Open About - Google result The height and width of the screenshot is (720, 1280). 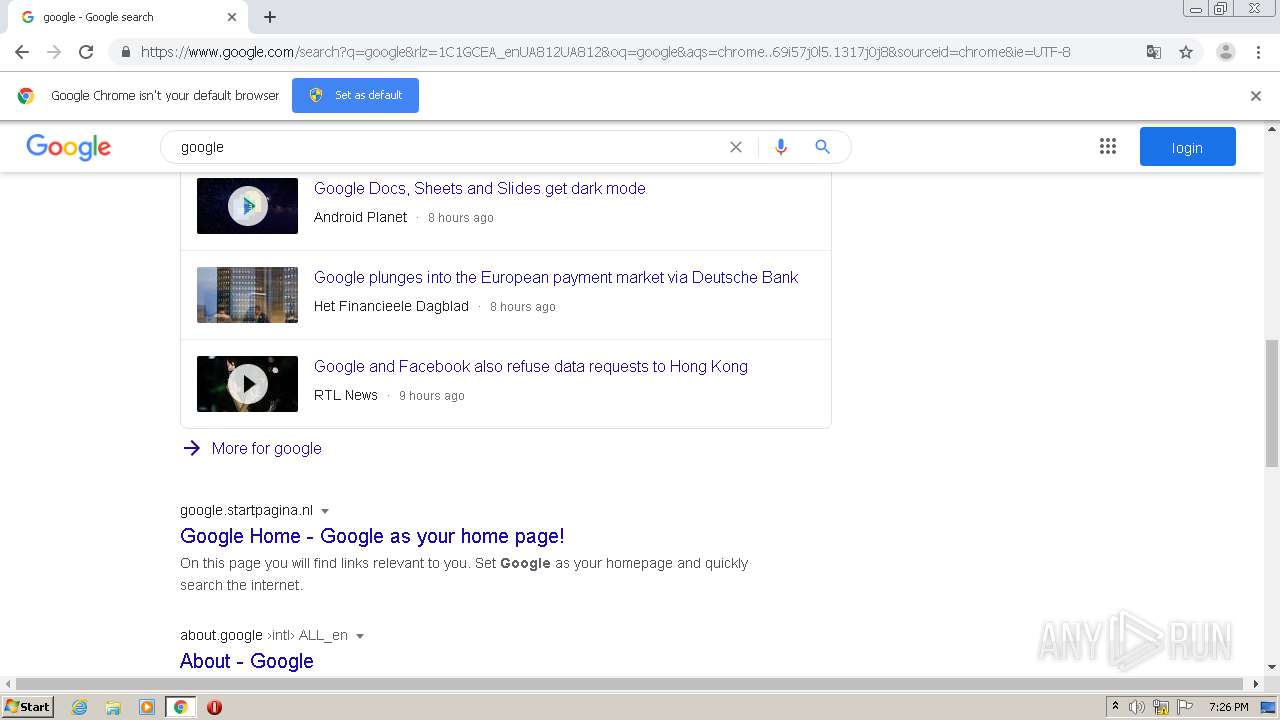(247, 661)
